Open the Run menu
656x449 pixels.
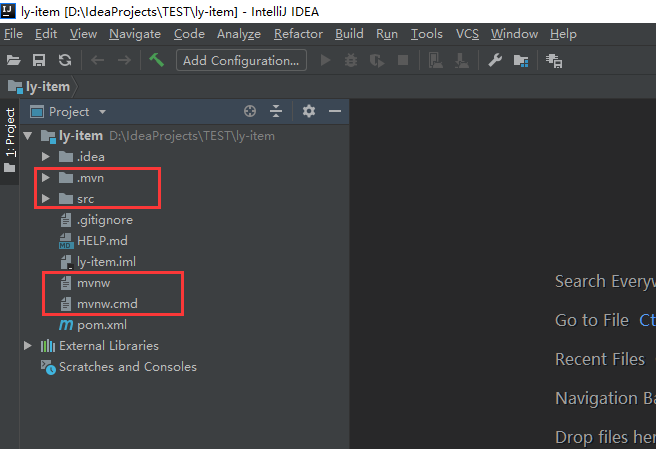(x=387, y=34)
